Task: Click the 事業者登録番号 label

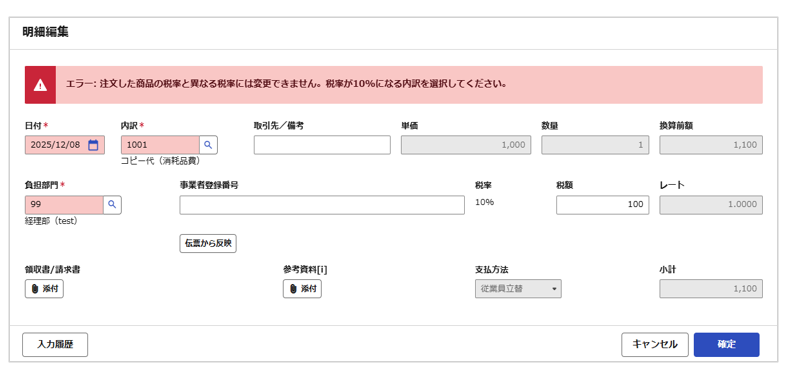Action: 209,185
